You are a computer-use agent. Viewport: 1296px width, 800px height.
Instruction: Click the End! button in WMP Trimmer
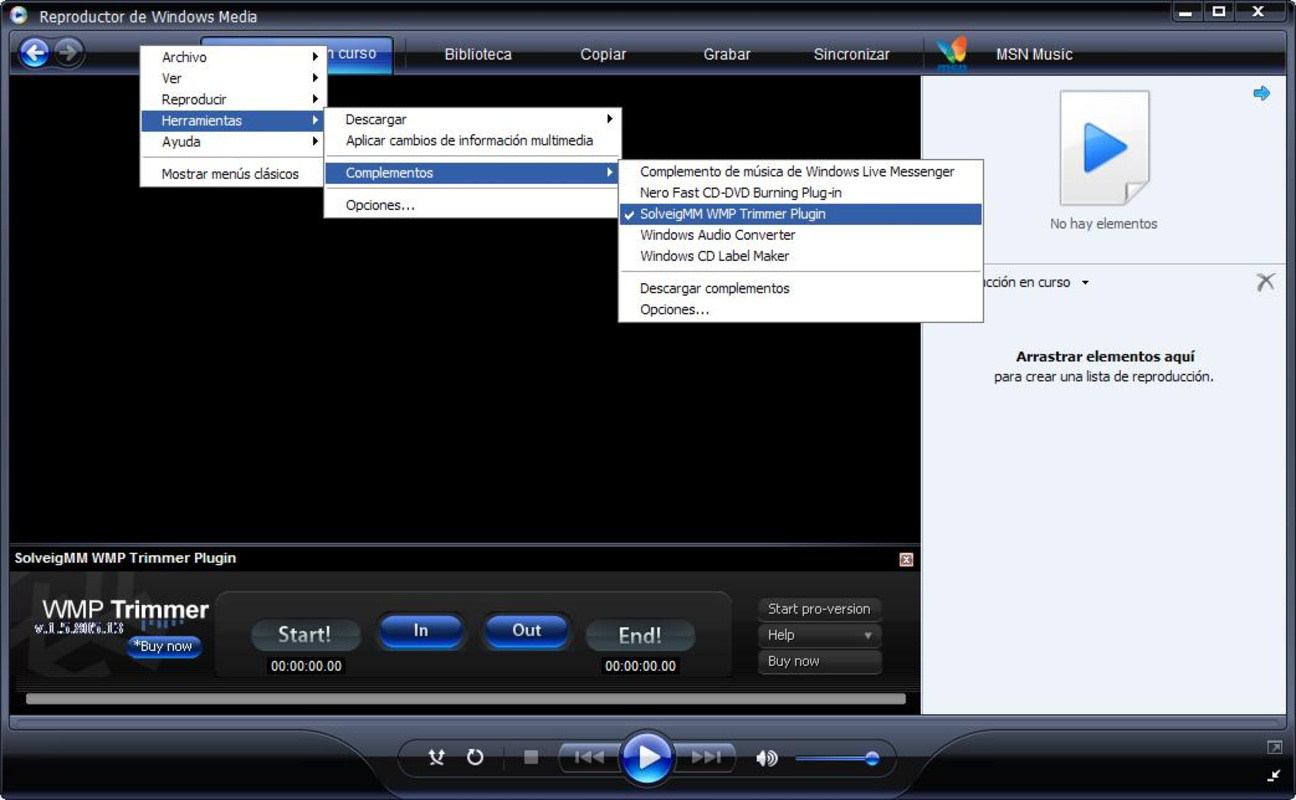point(640,635)
